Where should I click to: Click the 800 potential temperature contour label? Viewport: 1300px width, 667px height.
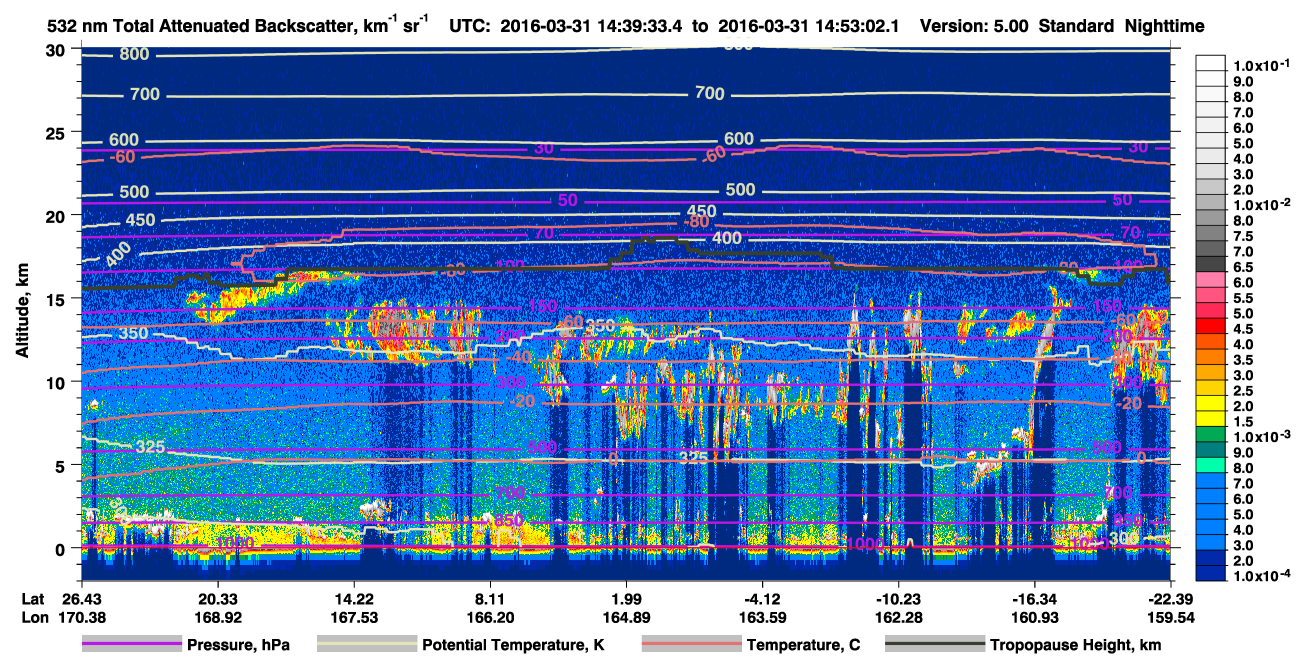click(x=134, y=54)
